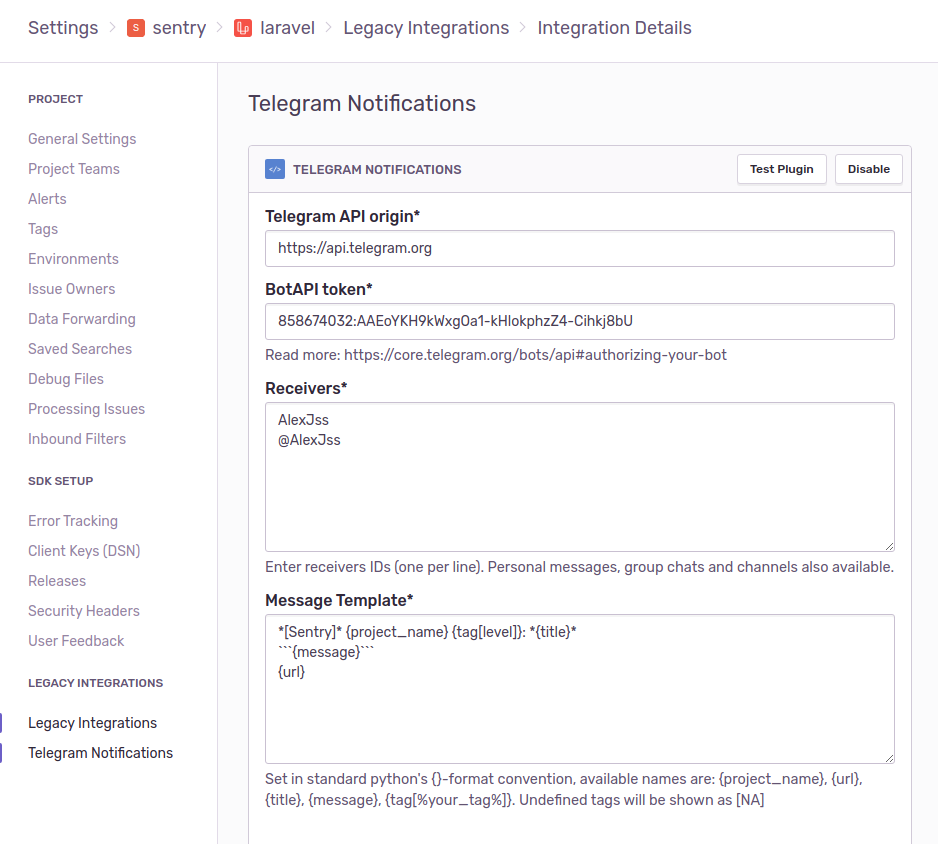Open Error Tracking in sidebar
The height and width of the screenshot is (844, 938).
73,521
